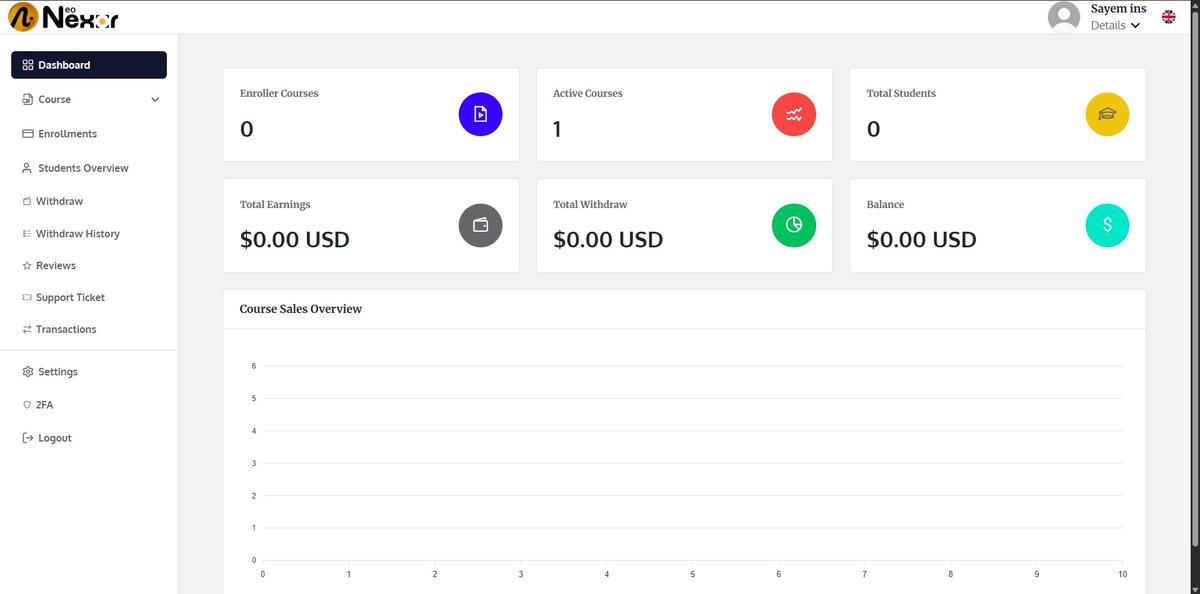The height and width of the screenshot is (594, 1200).
Task: Click the Course Sales Overview heading
Action: coord(301,309)
